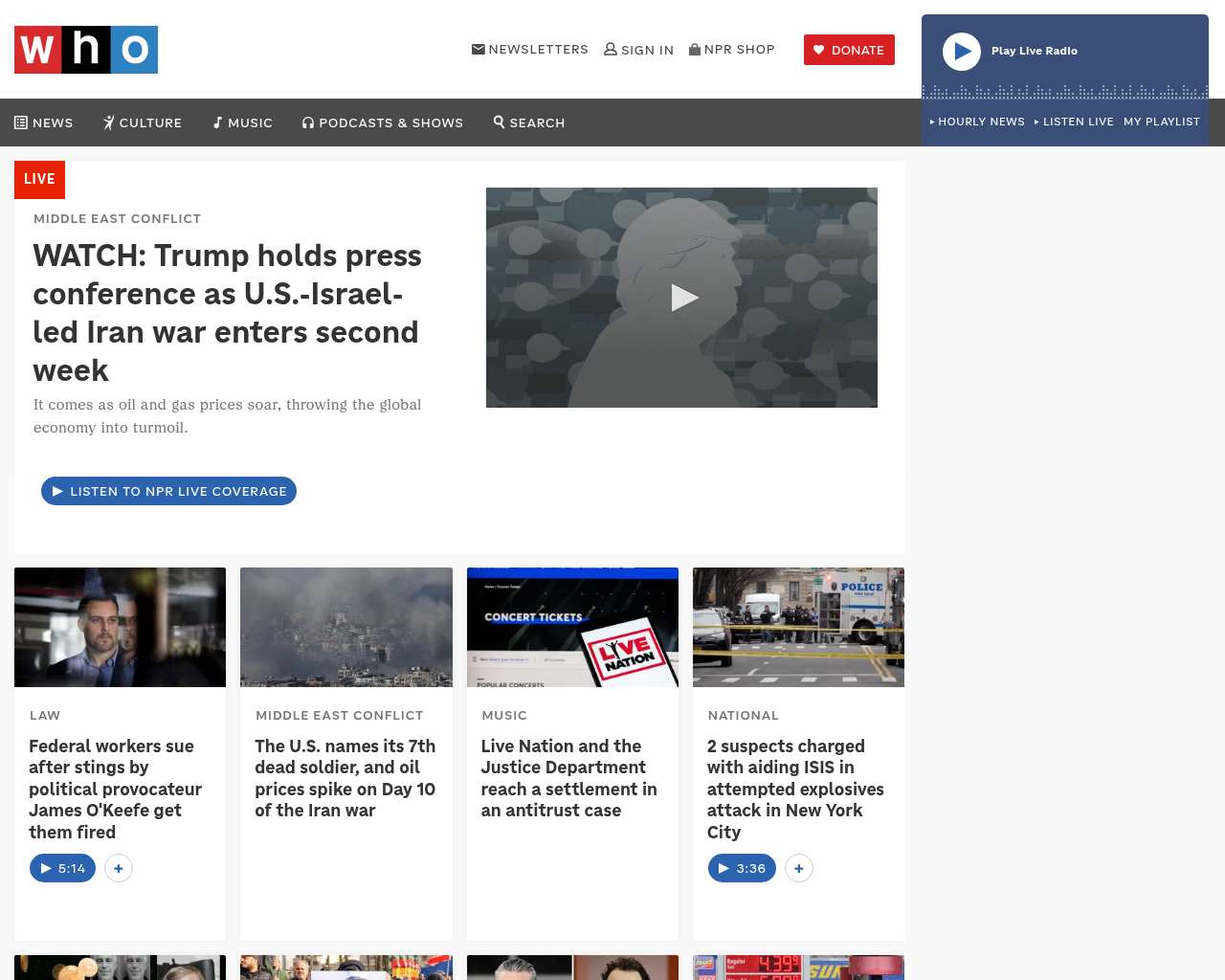This screenshot has width=1225, height=980.
Task: Click the Middle East Conflict tag above WATCH headline
Action: click(x=118, y=218)
